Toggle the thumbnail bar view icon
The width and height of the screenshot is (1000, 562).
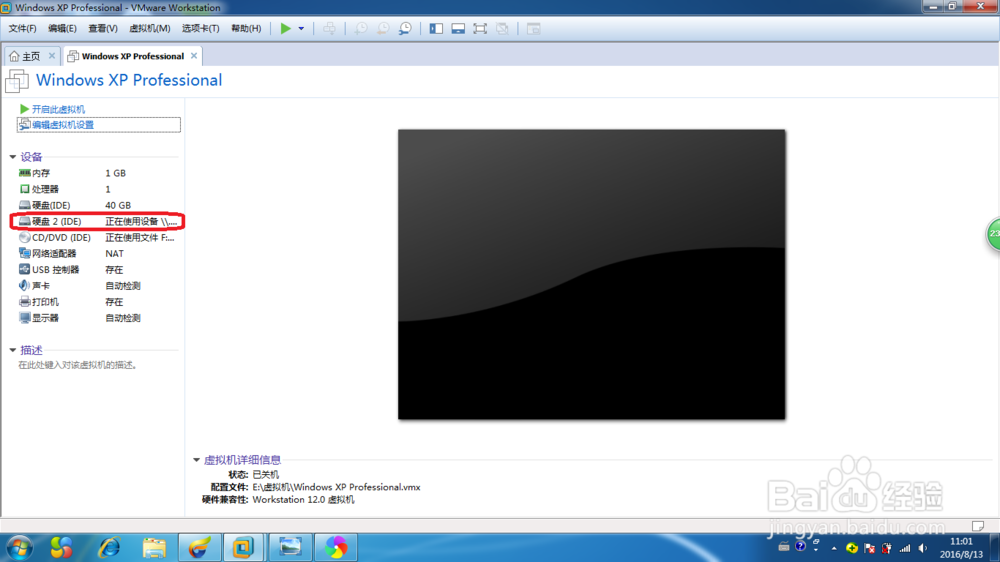(x=458, y=28)
